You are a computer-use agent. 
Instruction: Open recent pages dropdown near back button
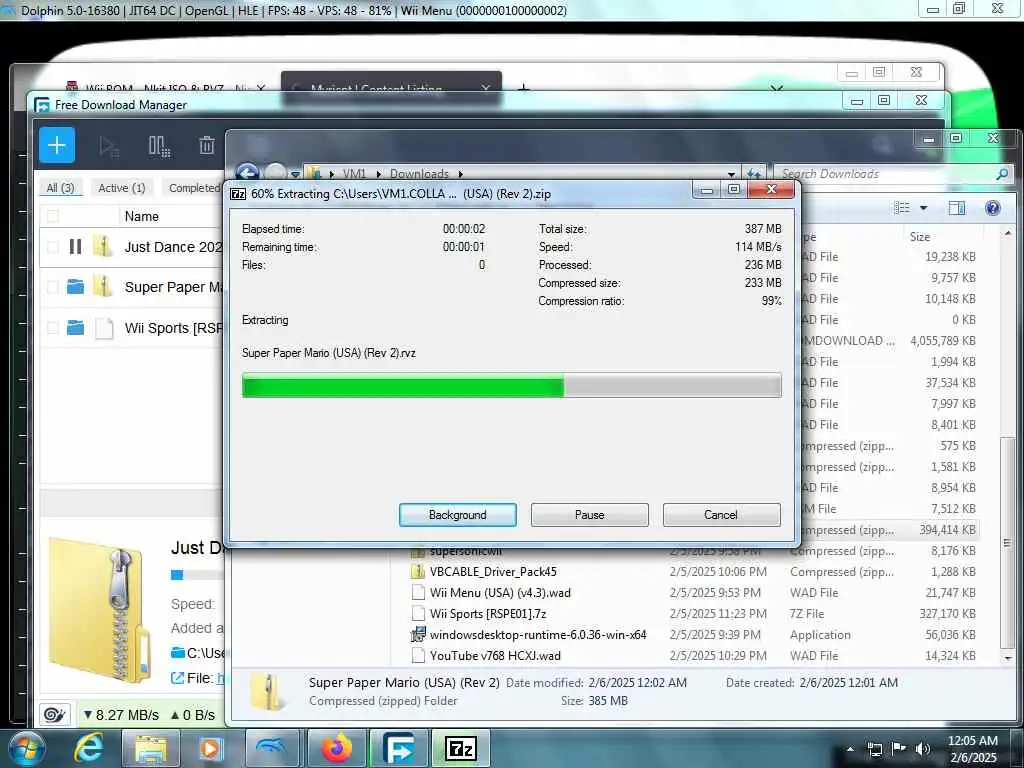(295, 174)
